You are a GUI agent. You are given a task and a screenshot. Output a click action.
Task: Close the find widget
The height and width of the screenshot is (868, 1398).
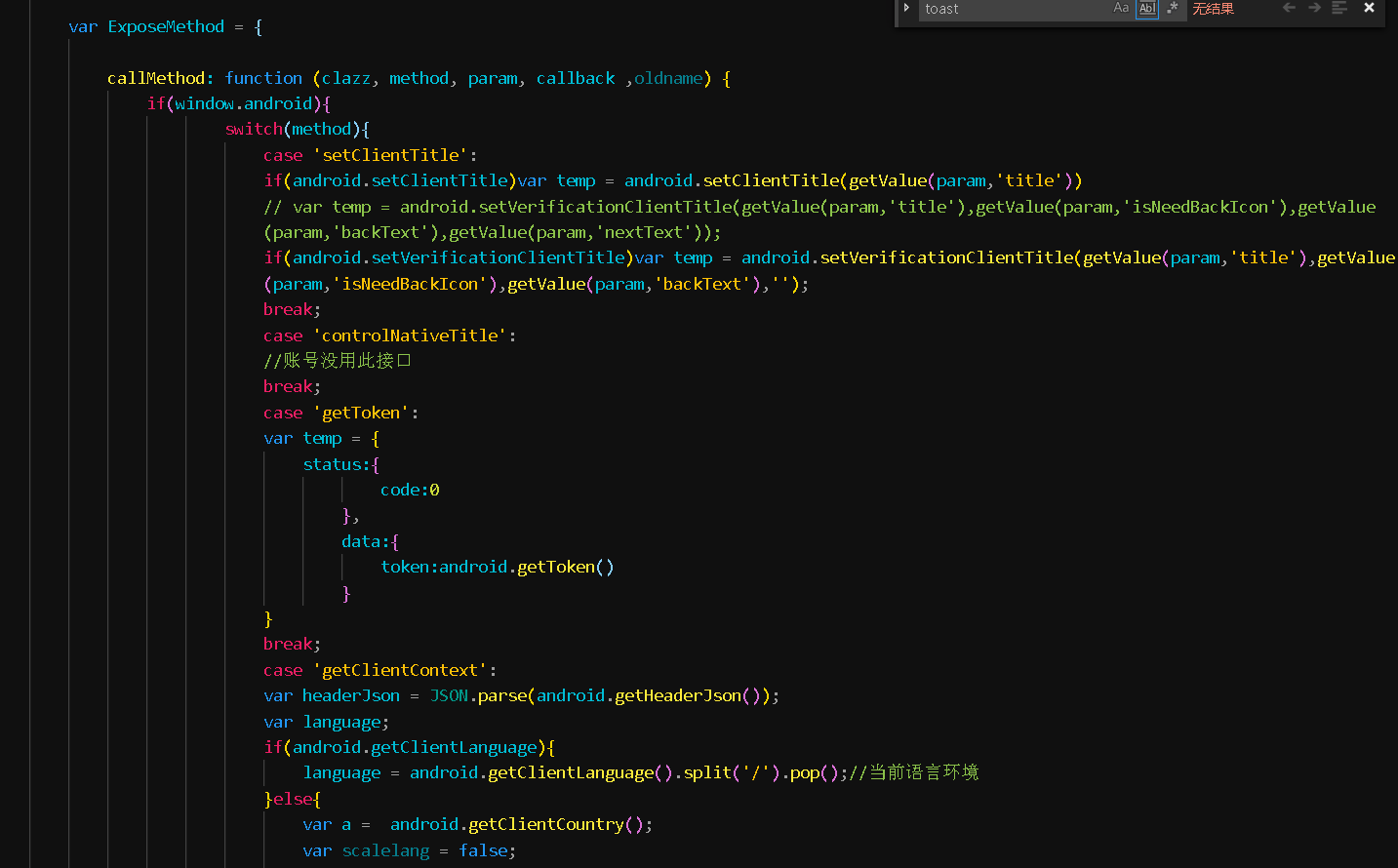coord(1369,8)
